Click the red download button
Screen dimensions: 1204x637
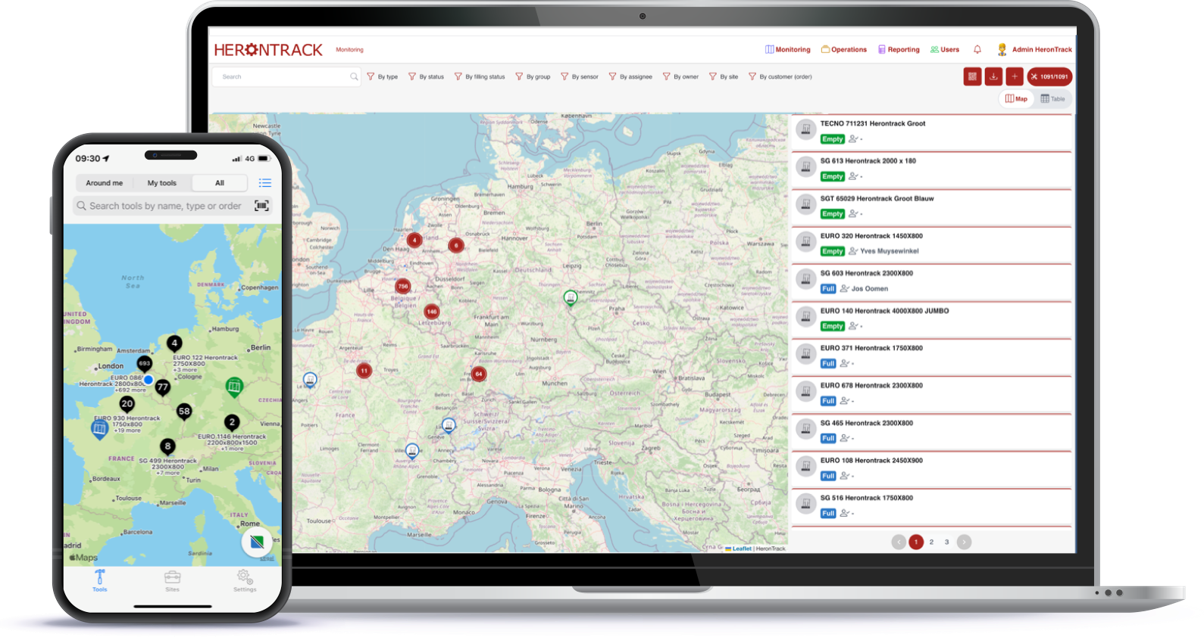pyautogui.click(x=993, y=76)
